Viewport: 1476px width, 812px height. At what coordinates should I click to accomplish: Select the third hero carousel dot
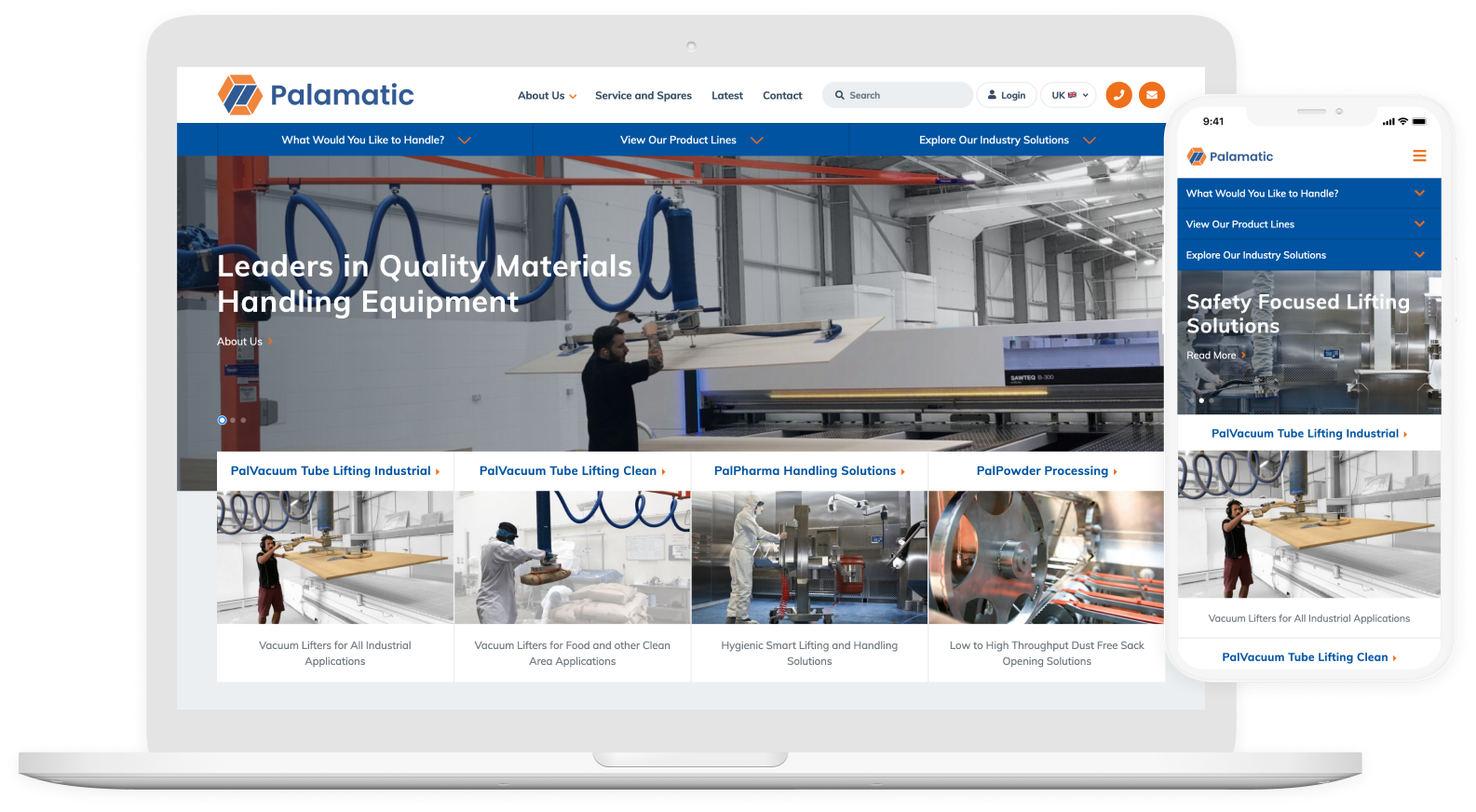(x=243, y=420)
